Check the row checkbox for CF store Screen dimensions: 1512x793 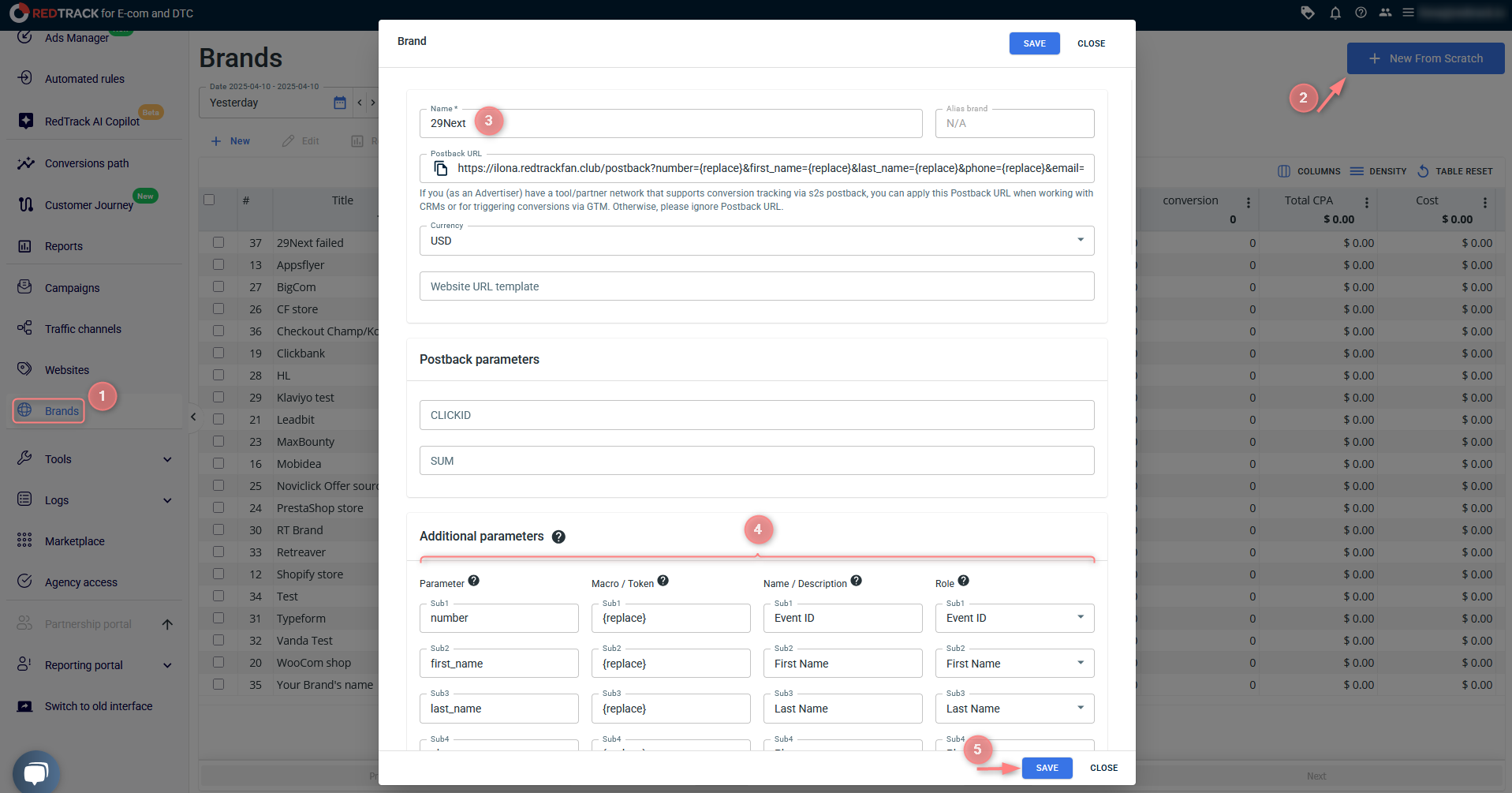coord(218,309)
